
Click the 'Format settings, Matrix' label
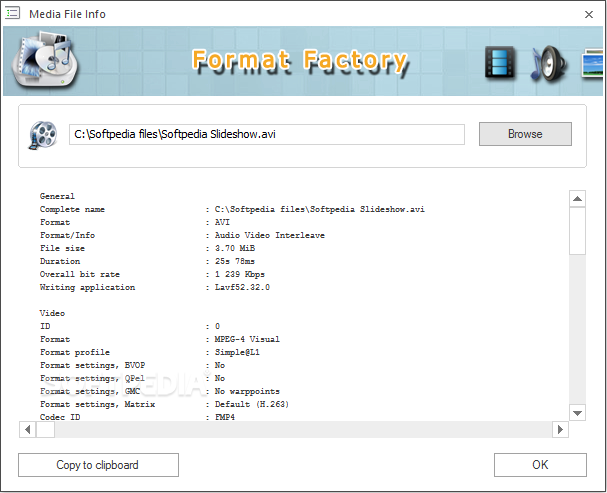[x=98, y=404]
